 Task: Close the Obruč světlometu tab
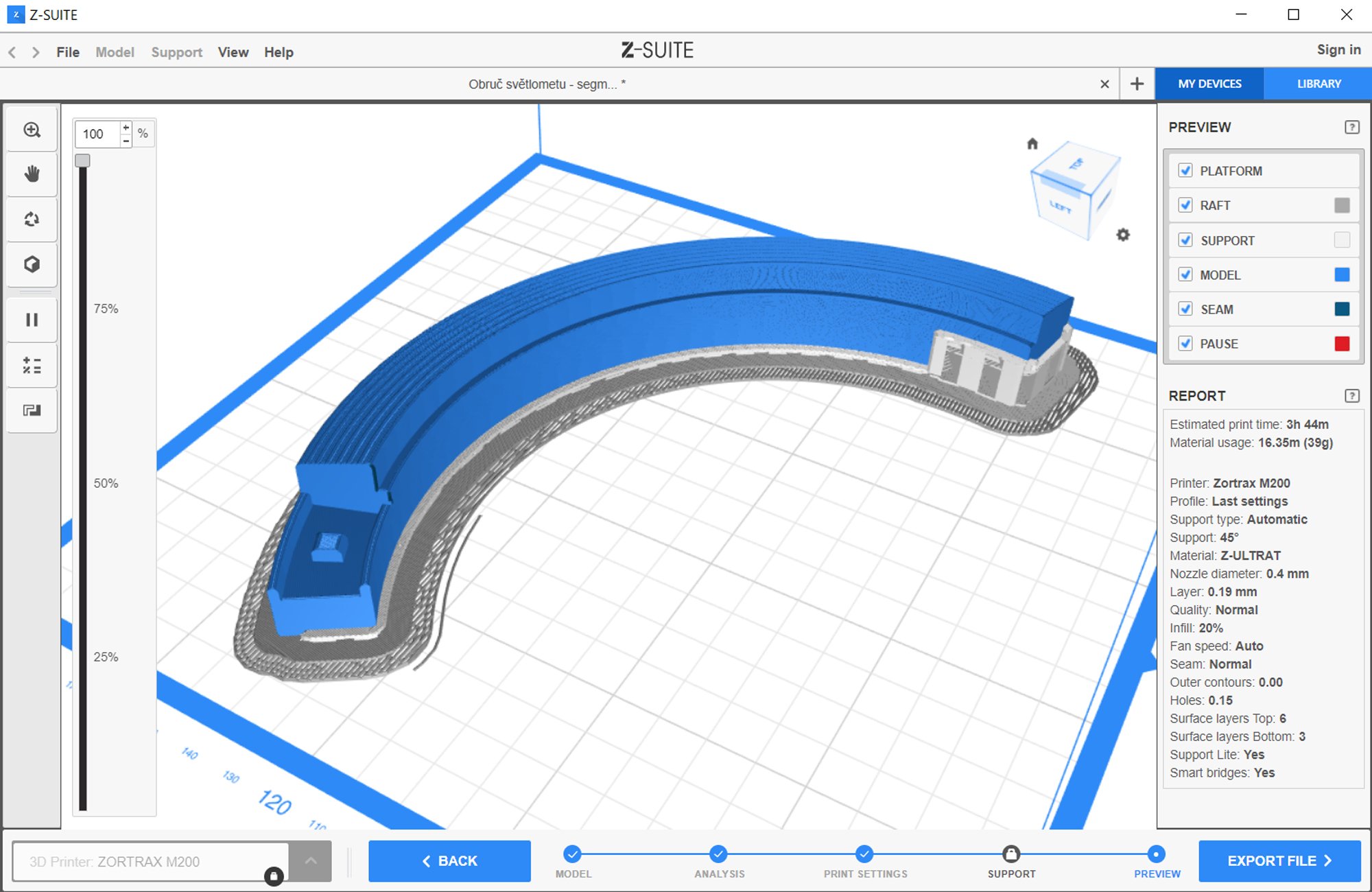pyautogui.click(x=1104, y=84)
